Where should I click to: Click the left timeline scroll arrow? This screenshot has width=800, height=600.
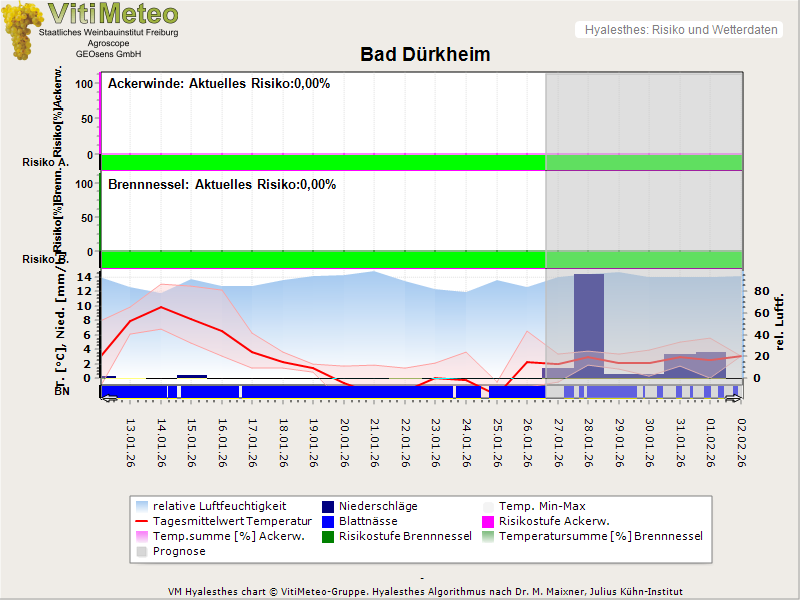click(x=108, y=399)
